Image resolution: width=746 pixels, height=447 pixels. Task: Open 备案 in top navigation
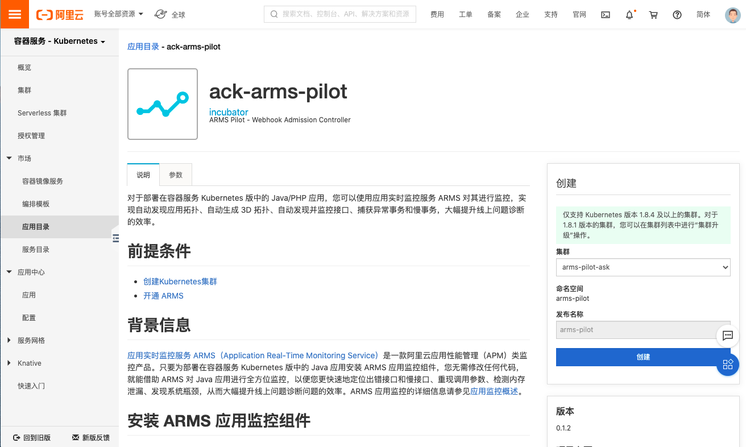(494, 15)
